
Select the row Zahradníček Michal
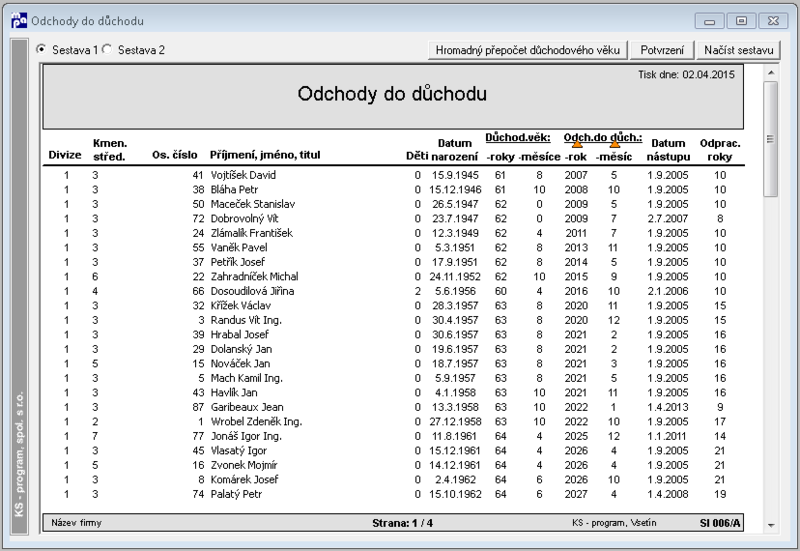click(393, 277)
